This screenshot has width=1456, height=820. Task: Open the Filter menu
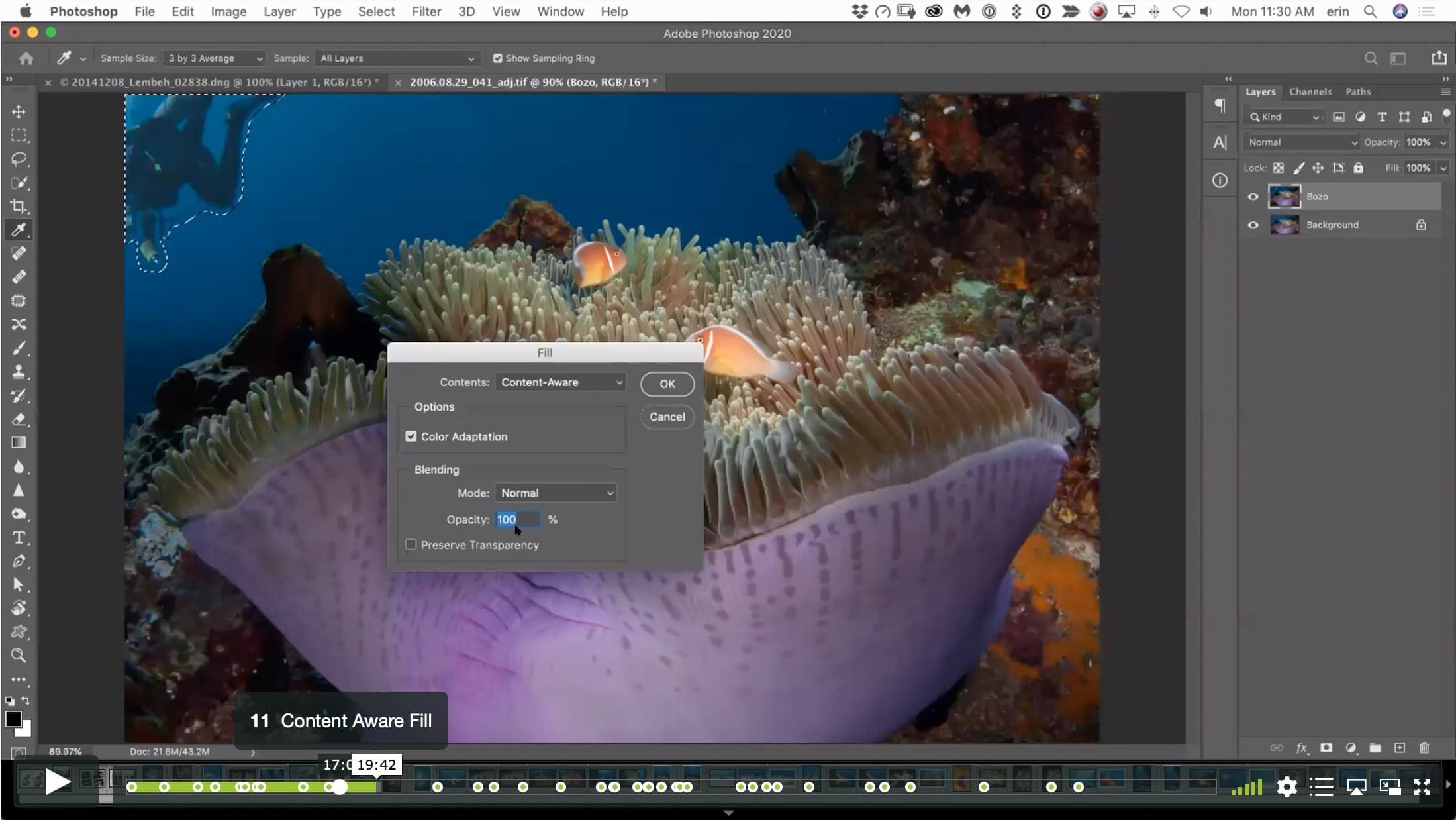coord(426,11)
